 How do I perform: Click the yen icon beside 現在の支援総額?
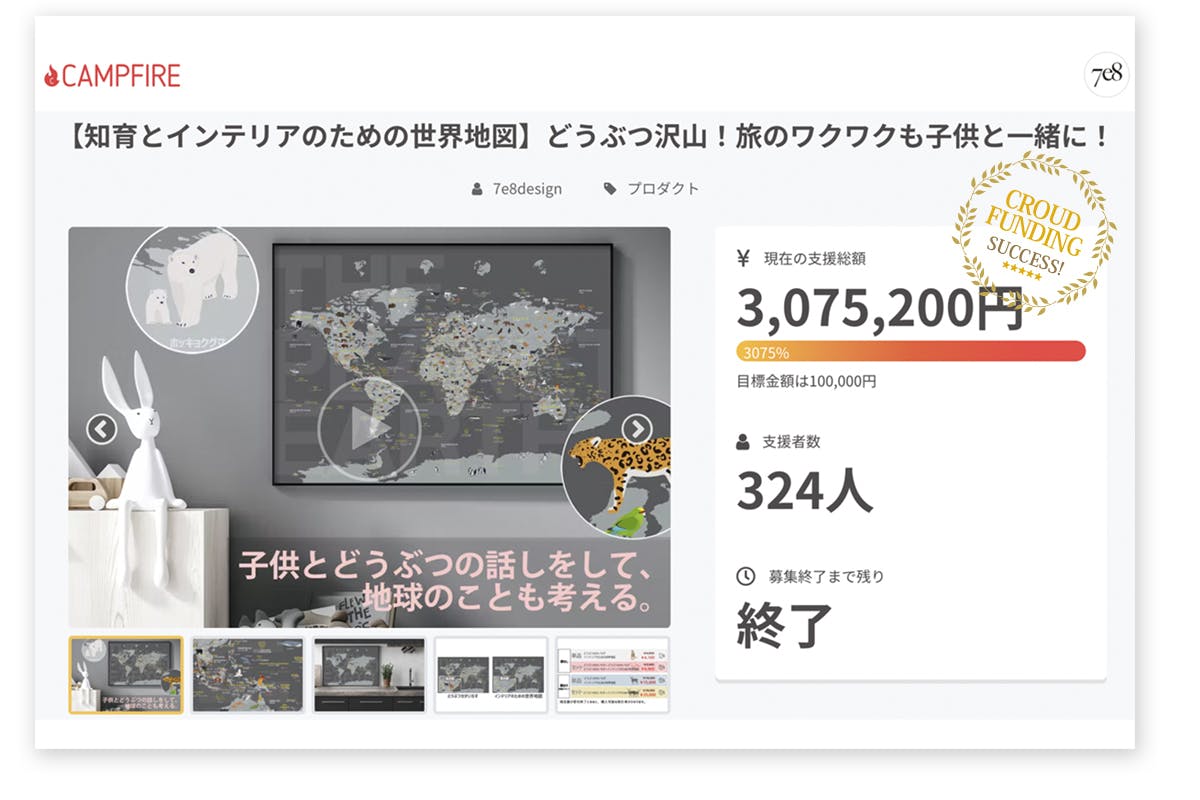[x=743, y=259]
